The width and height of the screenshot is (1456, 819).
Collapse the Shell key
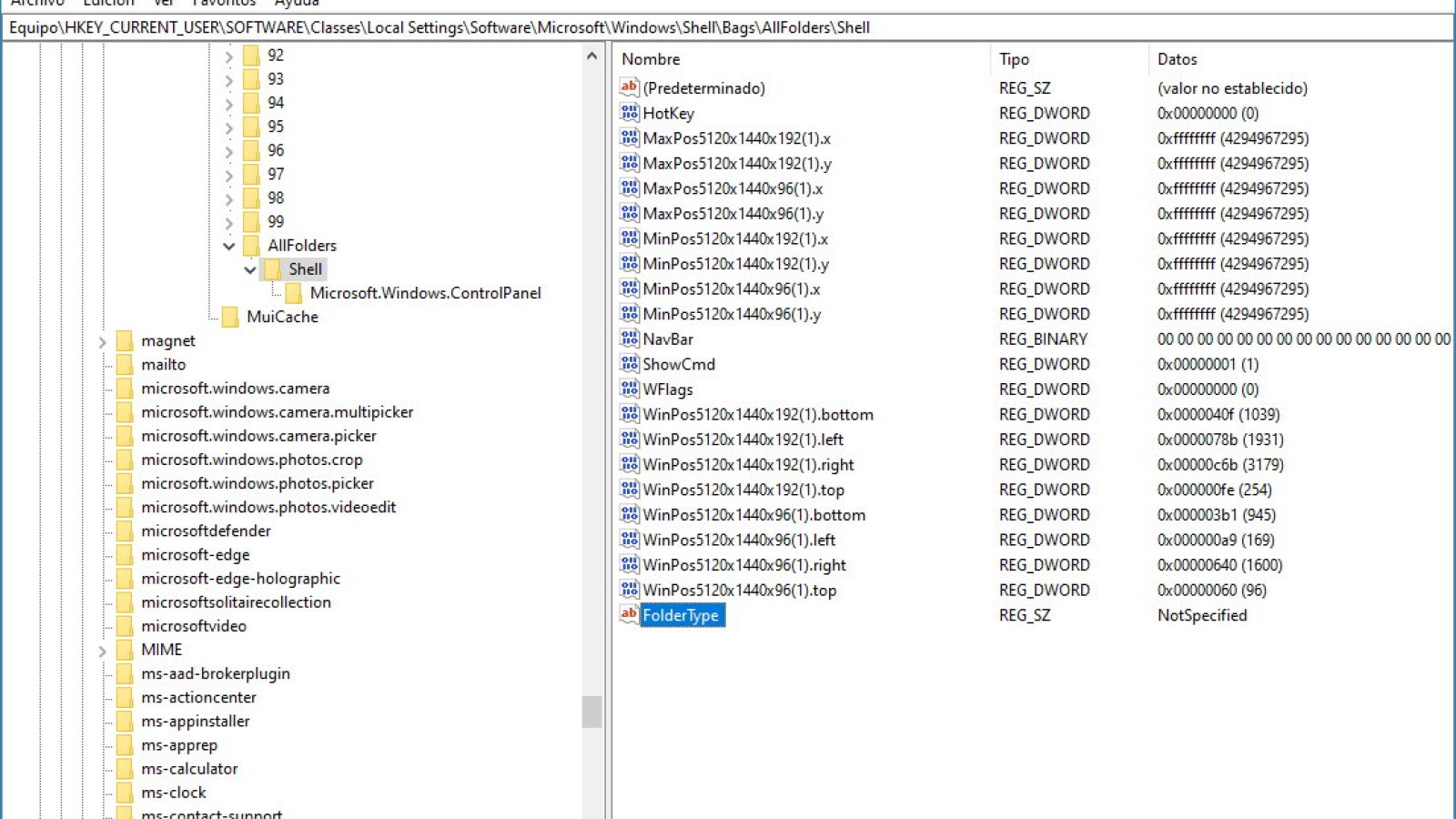coord(250,269)
